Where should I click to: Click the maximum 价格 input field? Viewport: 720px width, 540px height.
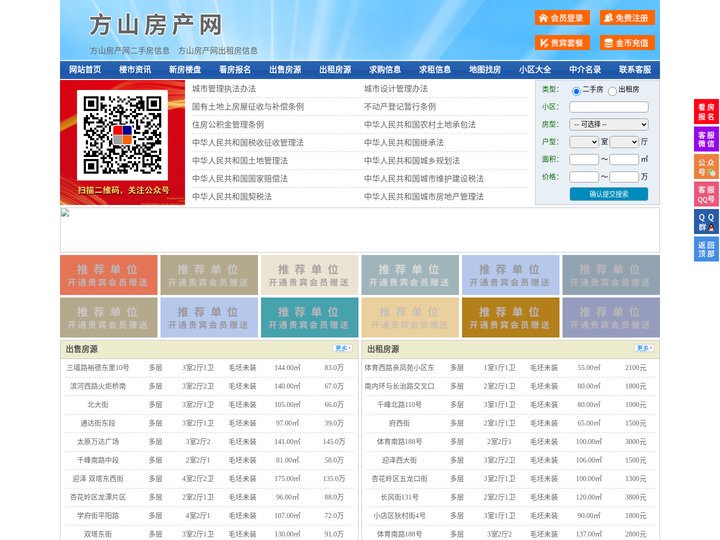point(624,177)
